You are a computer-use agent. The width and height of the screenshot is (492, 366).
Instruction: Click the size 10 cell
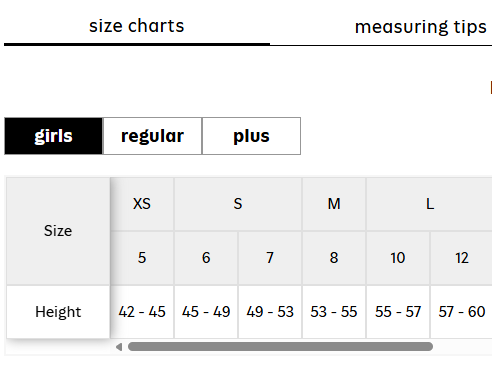tap(398, 258)
